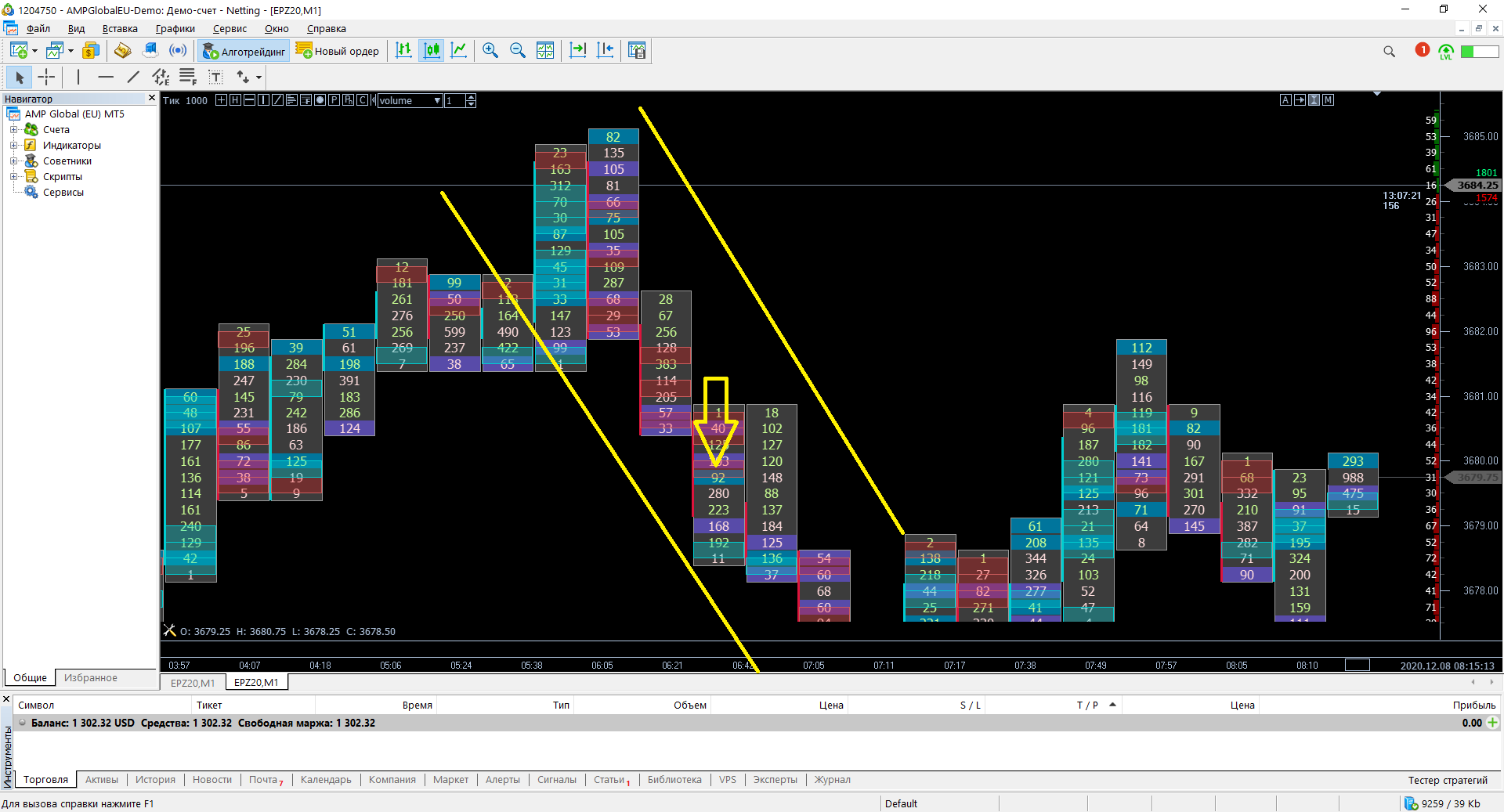Viewport: 1504px width, 812px height.
Task: Click the save chart template icon
Action: tap(637, 51)
